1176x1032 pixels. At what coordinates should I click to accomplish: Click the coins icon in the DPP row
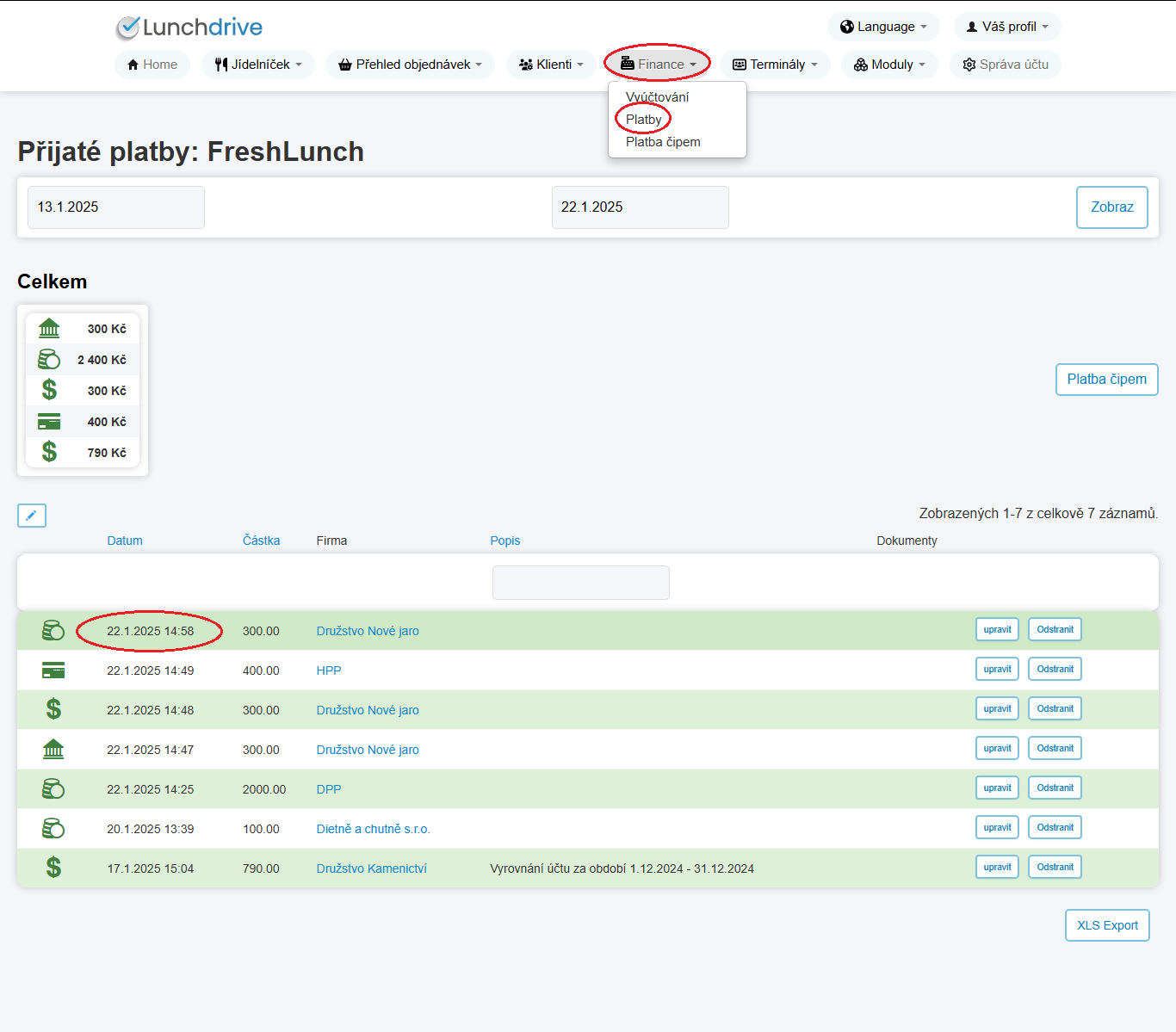coord(53,789)
